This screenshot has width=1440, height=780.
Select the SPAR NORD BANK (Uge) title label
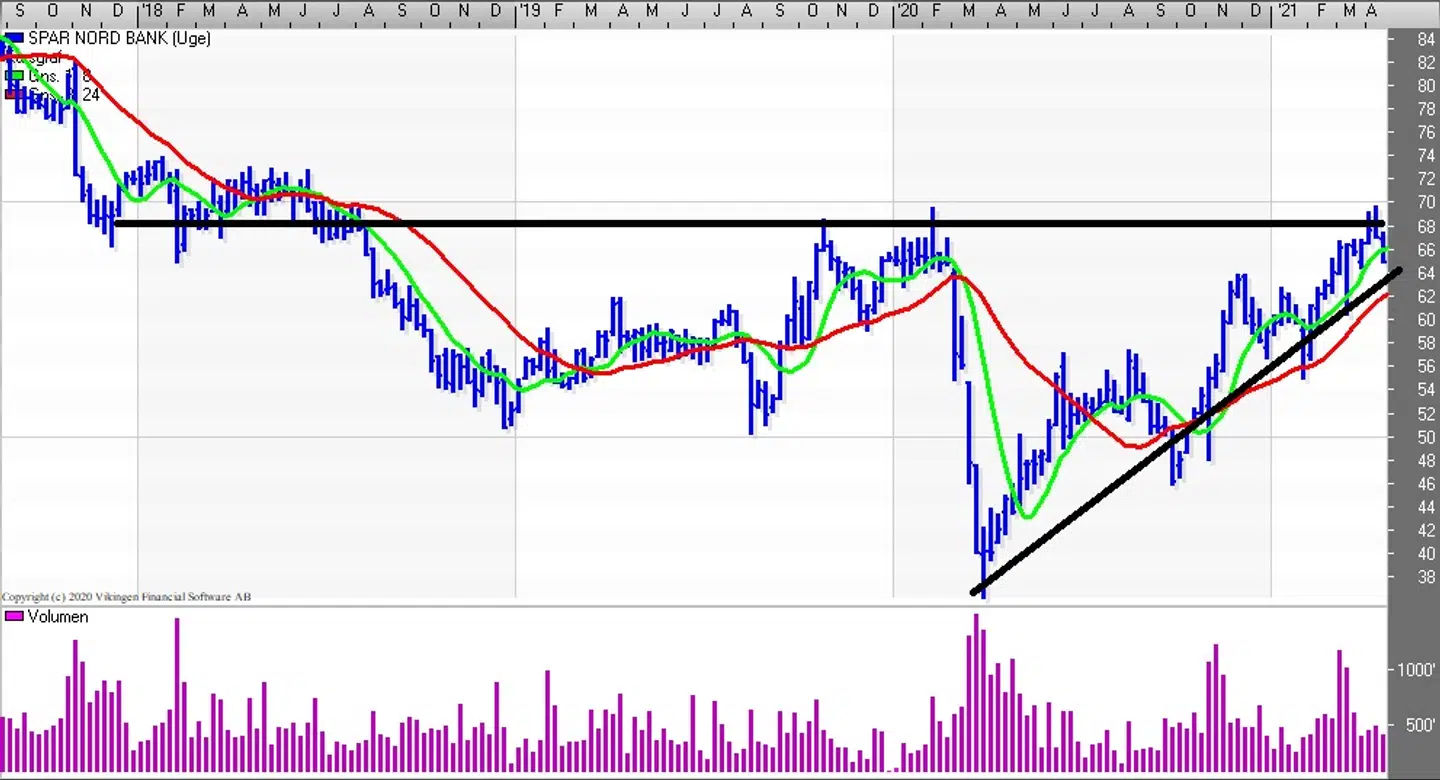[119, 39]
